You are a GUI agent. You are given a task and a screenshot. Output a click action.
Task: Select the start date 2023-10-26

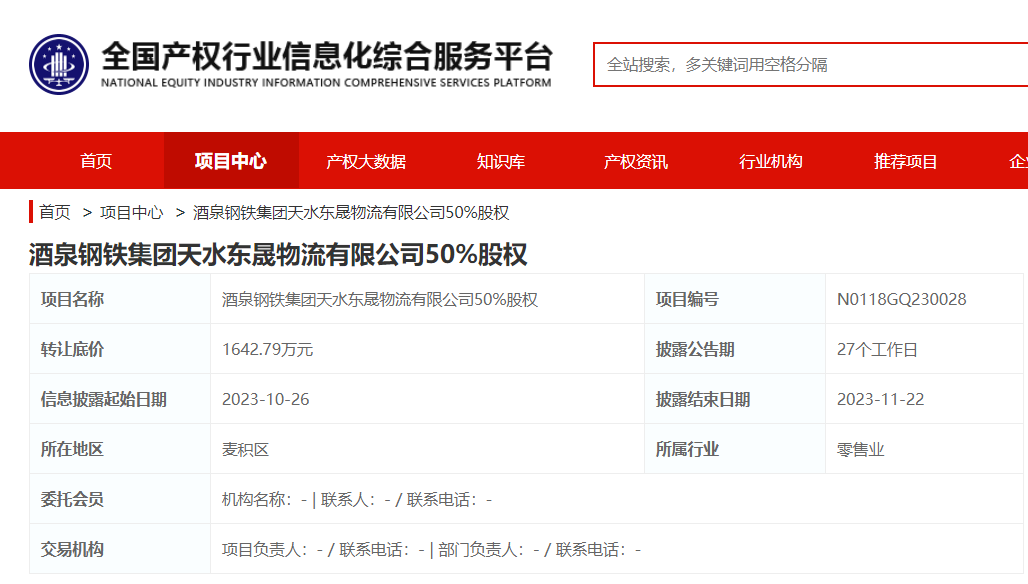click(x=266, y=399)
